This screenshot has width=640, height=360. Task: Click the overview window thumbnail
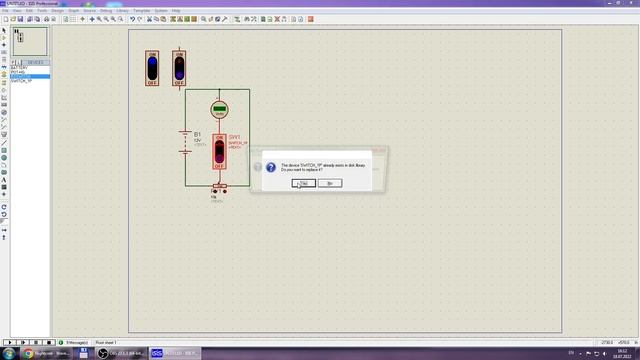pyautogui.click(x=30, y=41)
